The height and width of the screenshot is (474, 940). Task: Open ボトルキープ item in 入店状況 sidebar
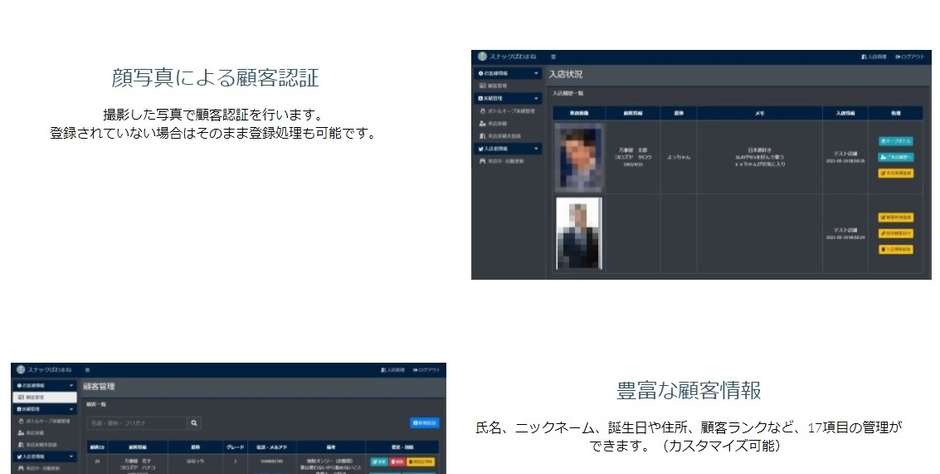click(x=510, y=111)
